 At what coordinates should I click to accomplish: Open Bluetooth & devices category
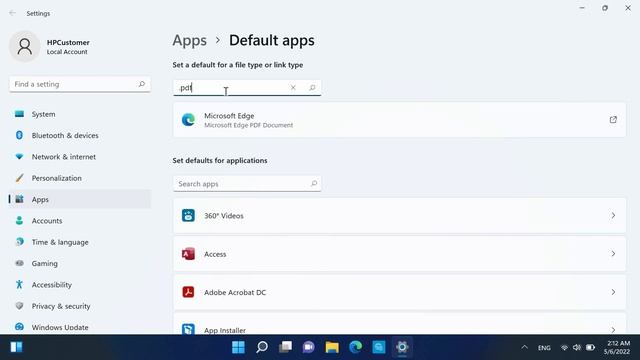[x=80, y=136]
